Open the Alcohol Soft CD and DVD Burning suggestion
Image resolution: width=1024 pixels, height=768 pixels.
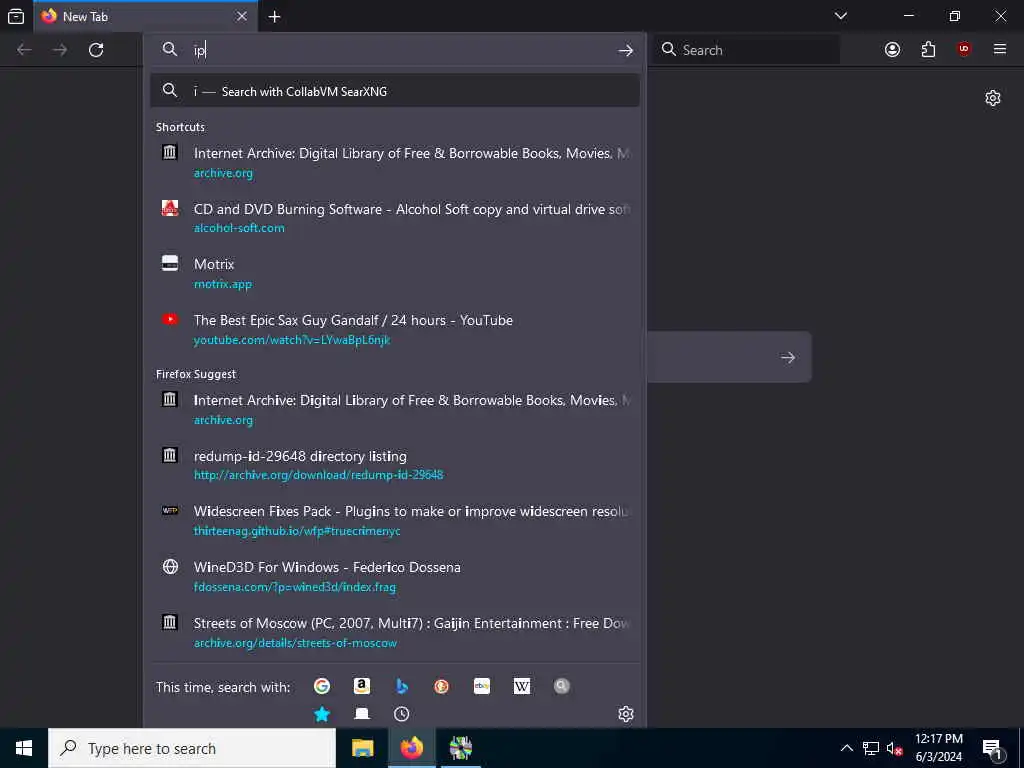click(395, 218)
